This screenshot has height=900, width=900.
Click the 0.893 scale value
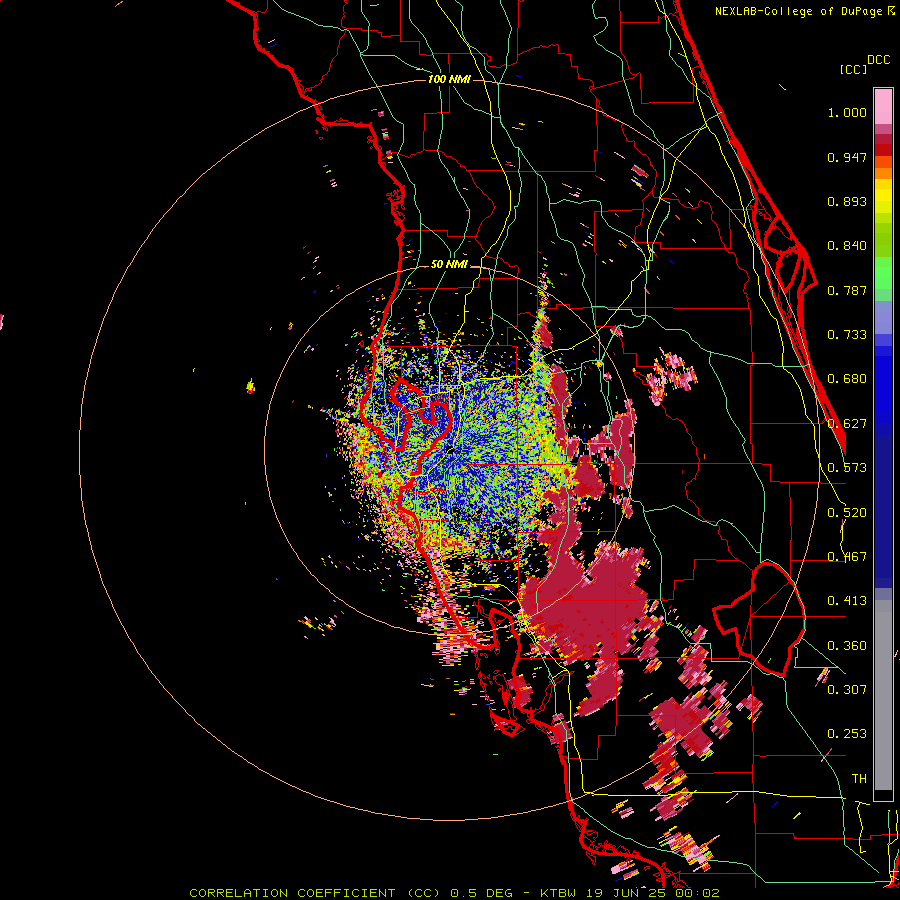[847, 201]
